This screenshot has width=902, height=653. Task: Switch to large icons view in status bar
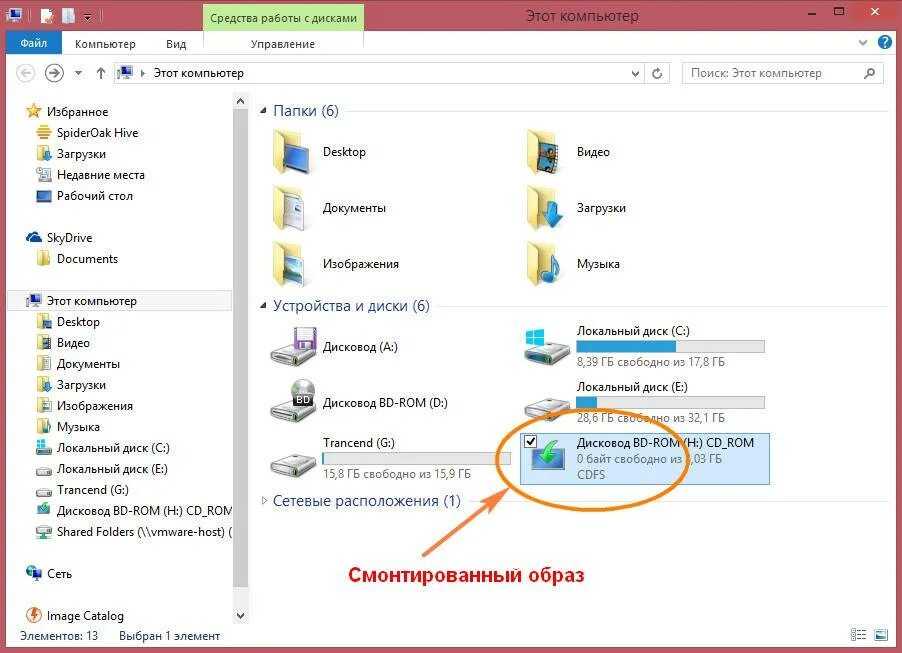click(x=881, y=635)
